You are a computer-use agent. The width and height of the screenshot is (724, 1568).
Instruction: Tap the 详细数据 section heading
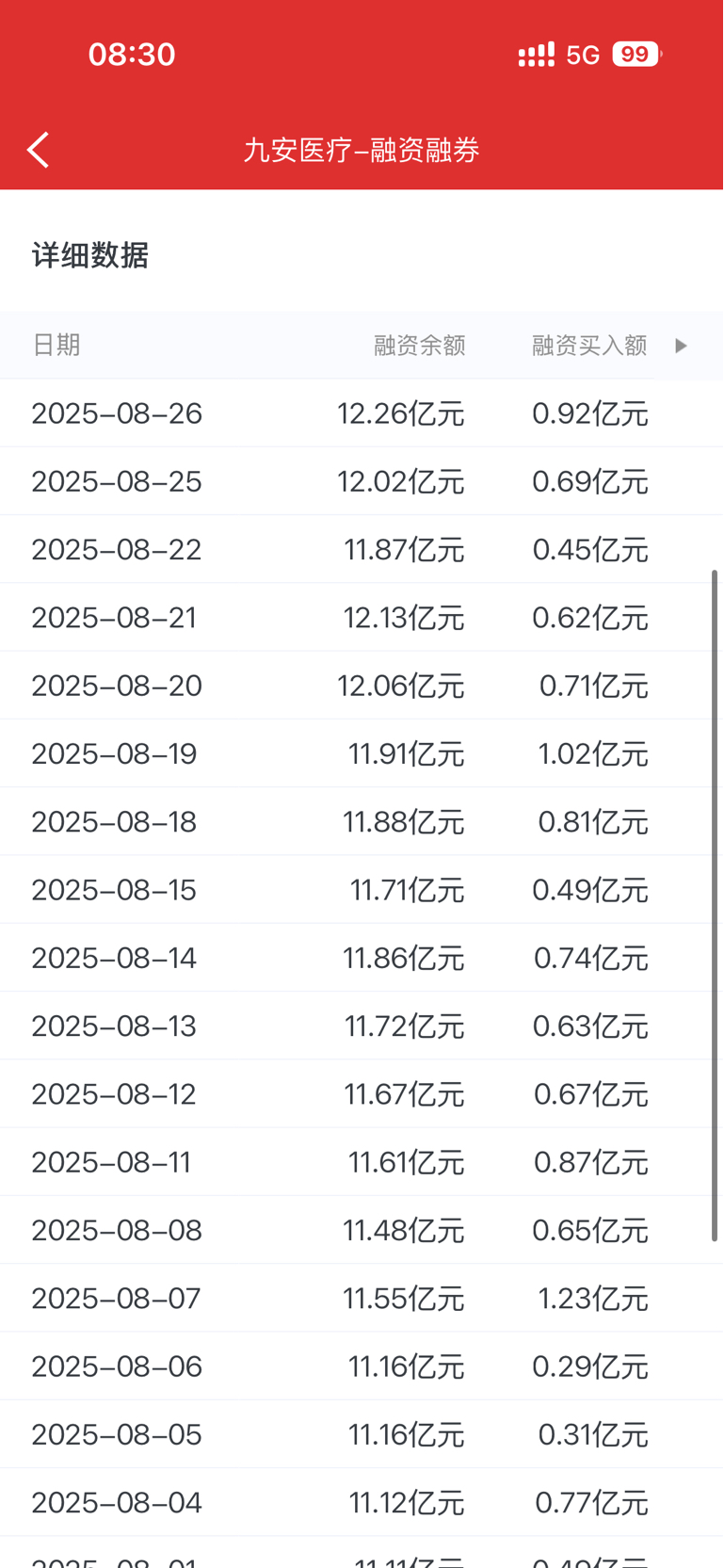pos(90,255)
